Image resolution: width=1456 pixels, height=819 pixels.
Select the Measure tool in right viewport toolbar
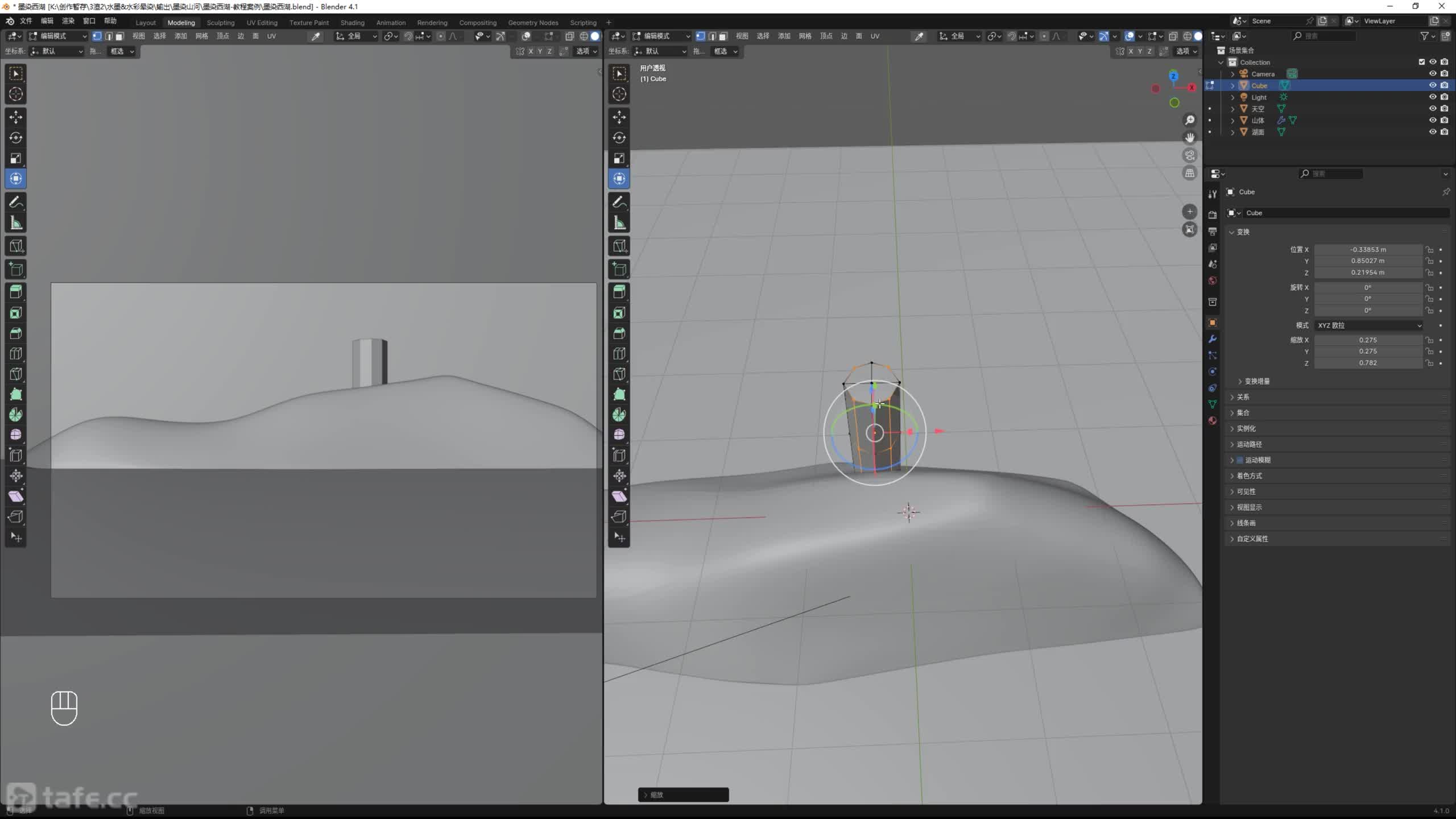click(619, 223)
